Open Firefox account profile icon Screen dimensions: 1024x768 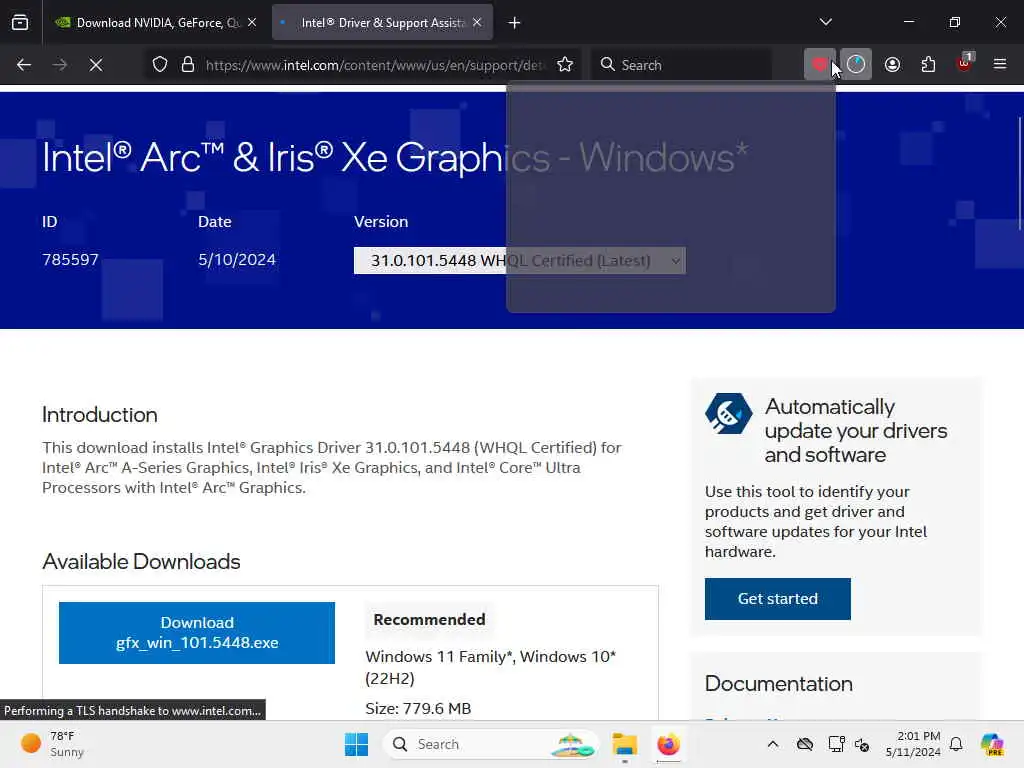coord(892,65)
